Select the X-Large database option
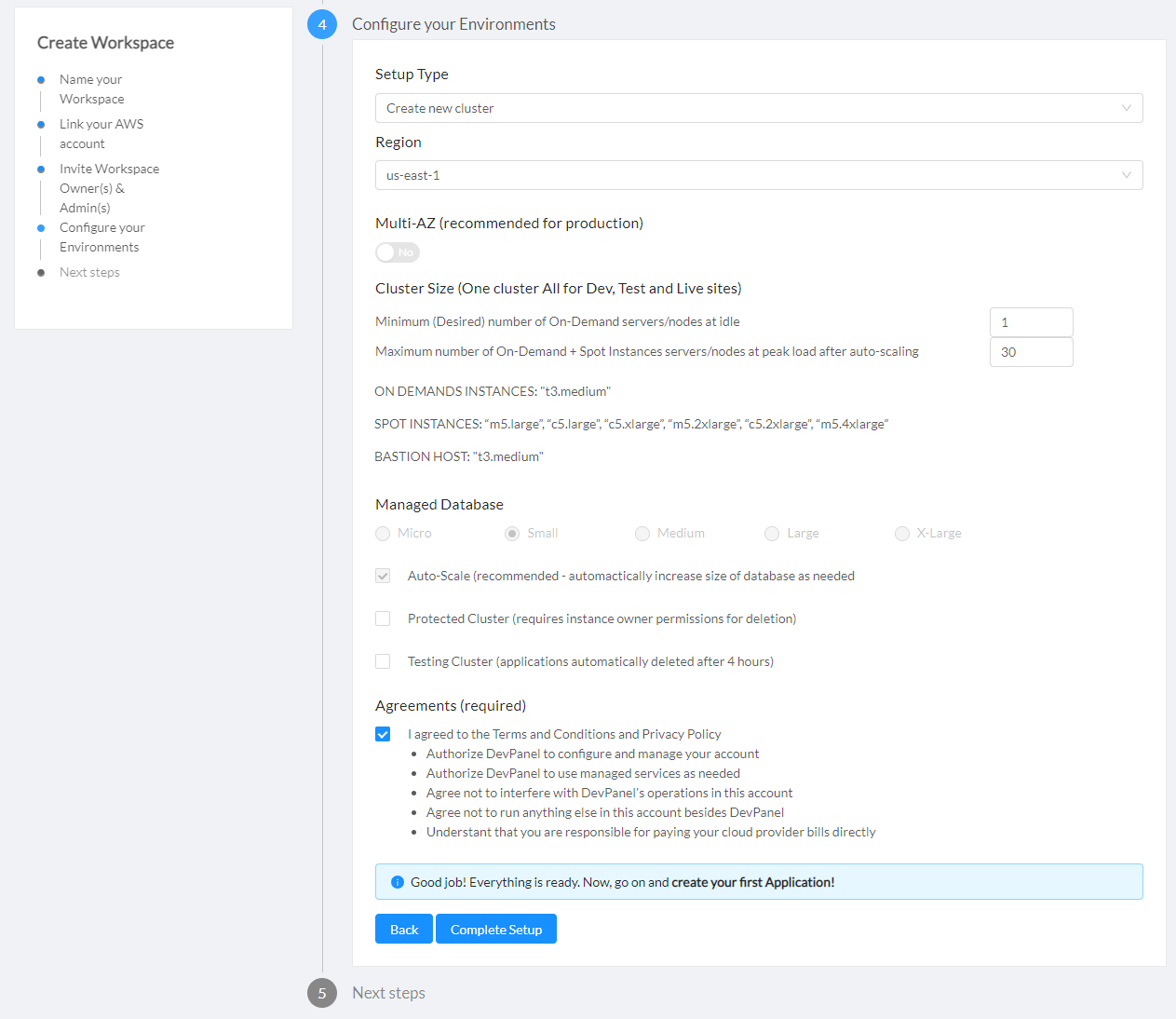This screenshot has height=1019, width=1176. pyautogui.click(x=901, y=534)
